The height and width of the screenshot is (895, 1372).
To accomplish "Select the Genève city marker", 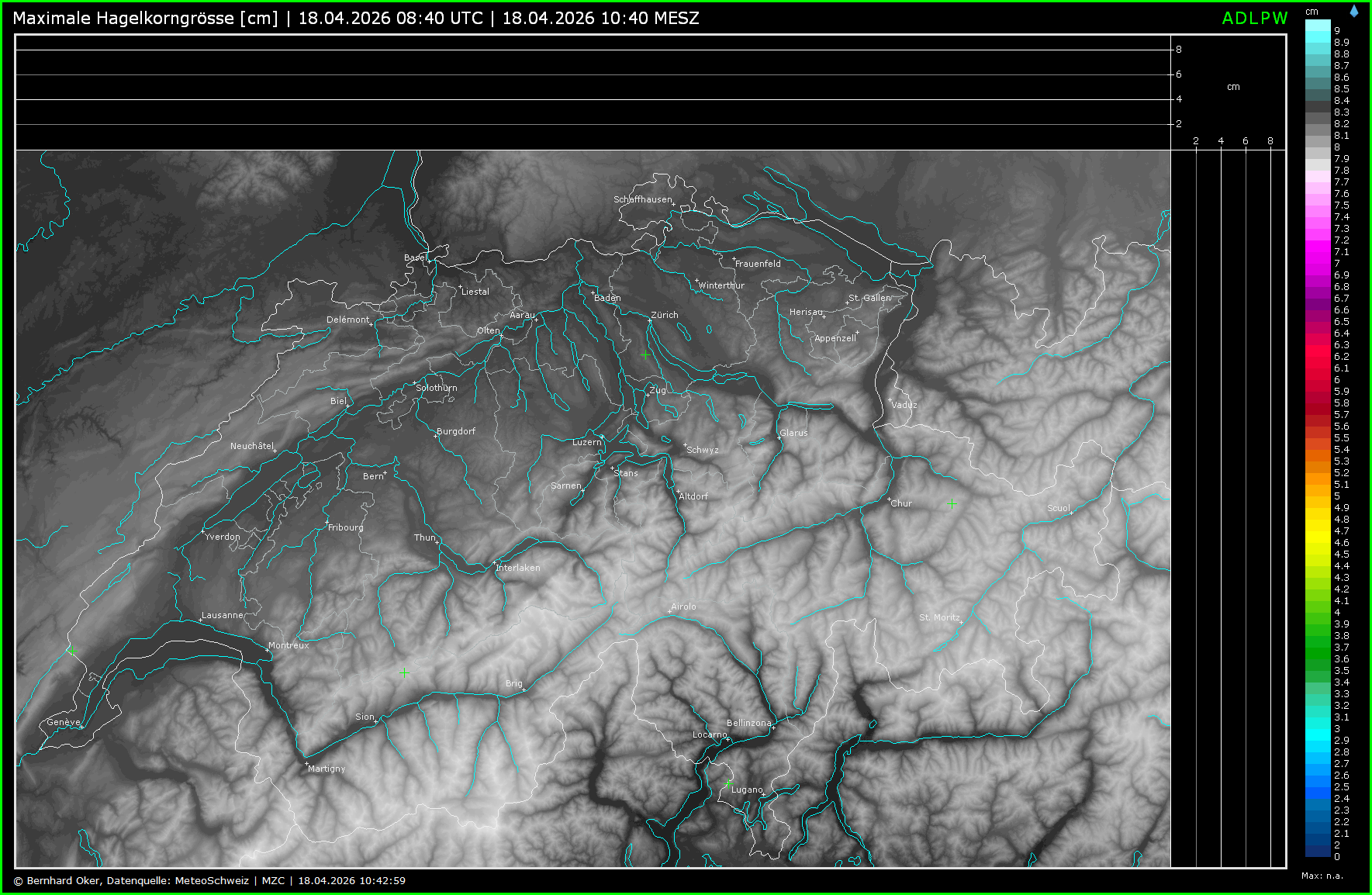I will [81, 727].
